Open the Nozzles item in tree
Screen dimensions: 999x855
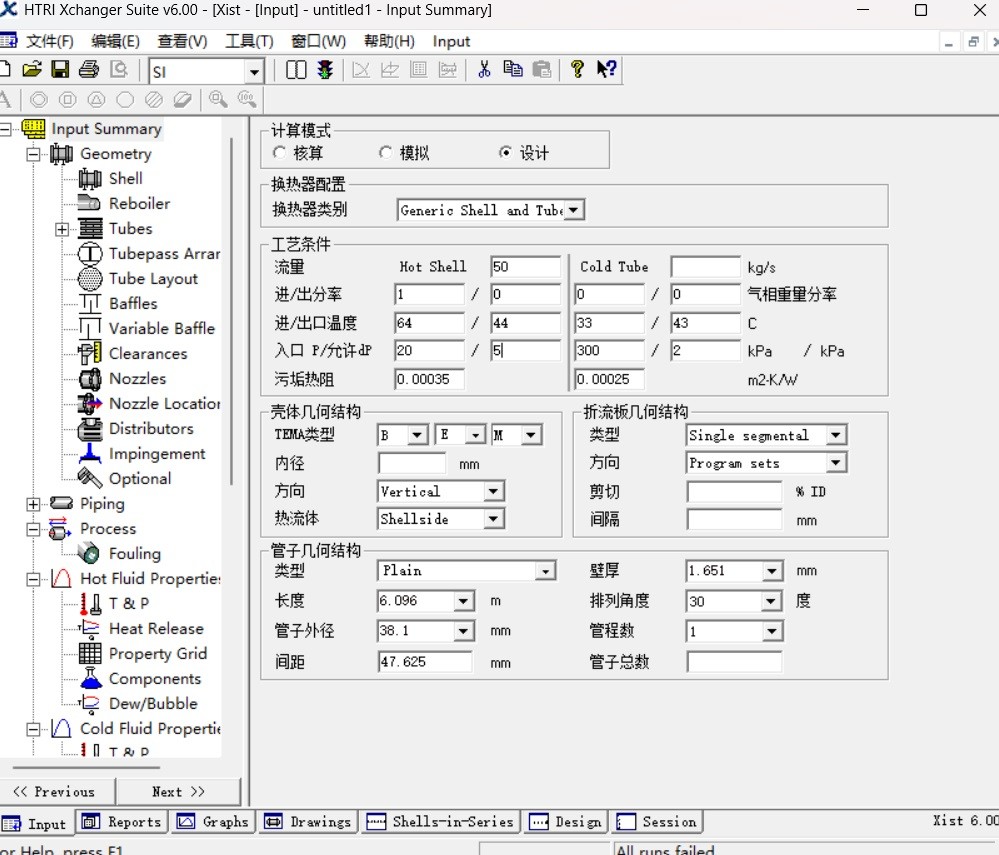[137, 378]
